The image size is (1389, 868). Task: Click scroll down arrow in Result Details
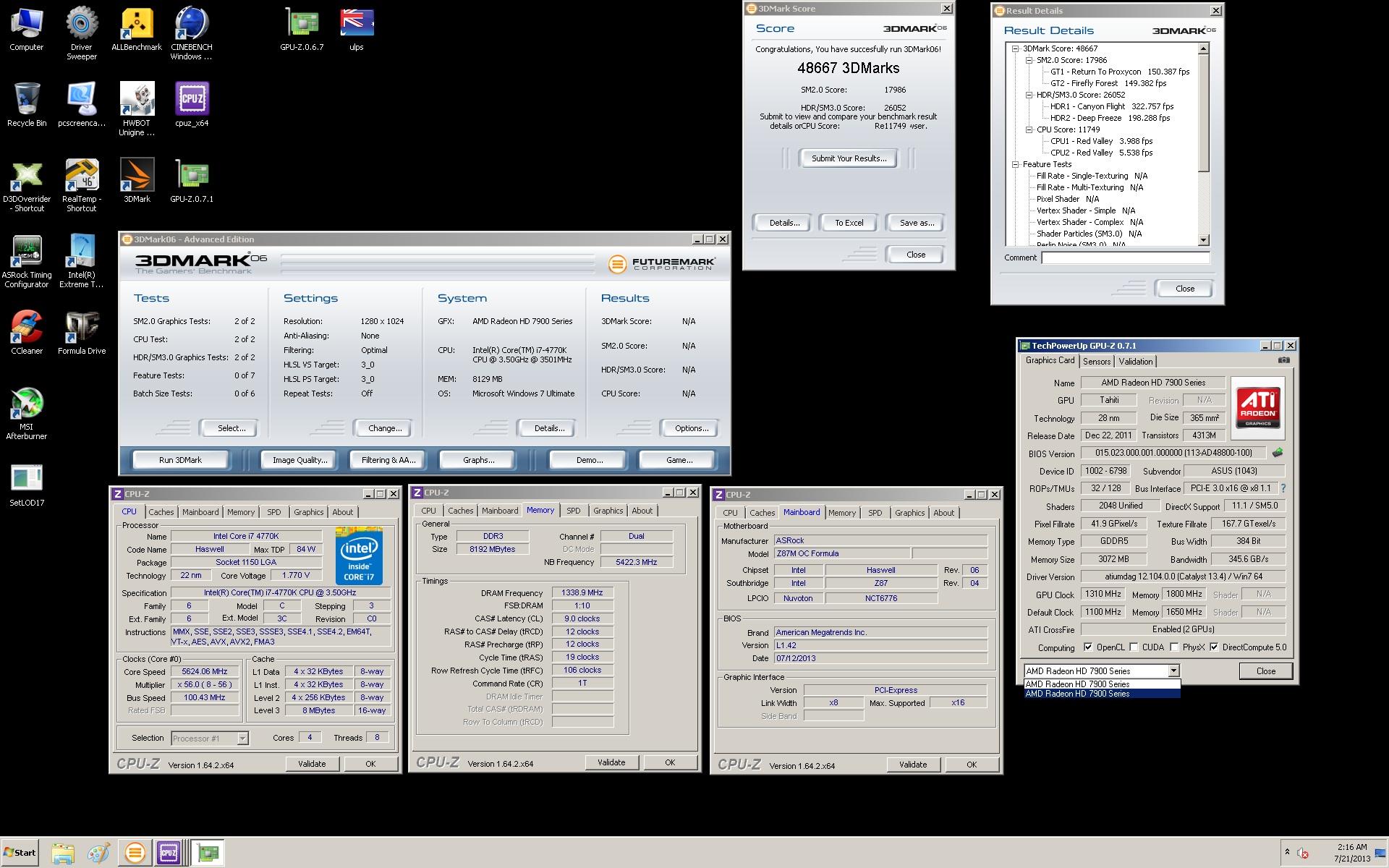(1204, 240)
